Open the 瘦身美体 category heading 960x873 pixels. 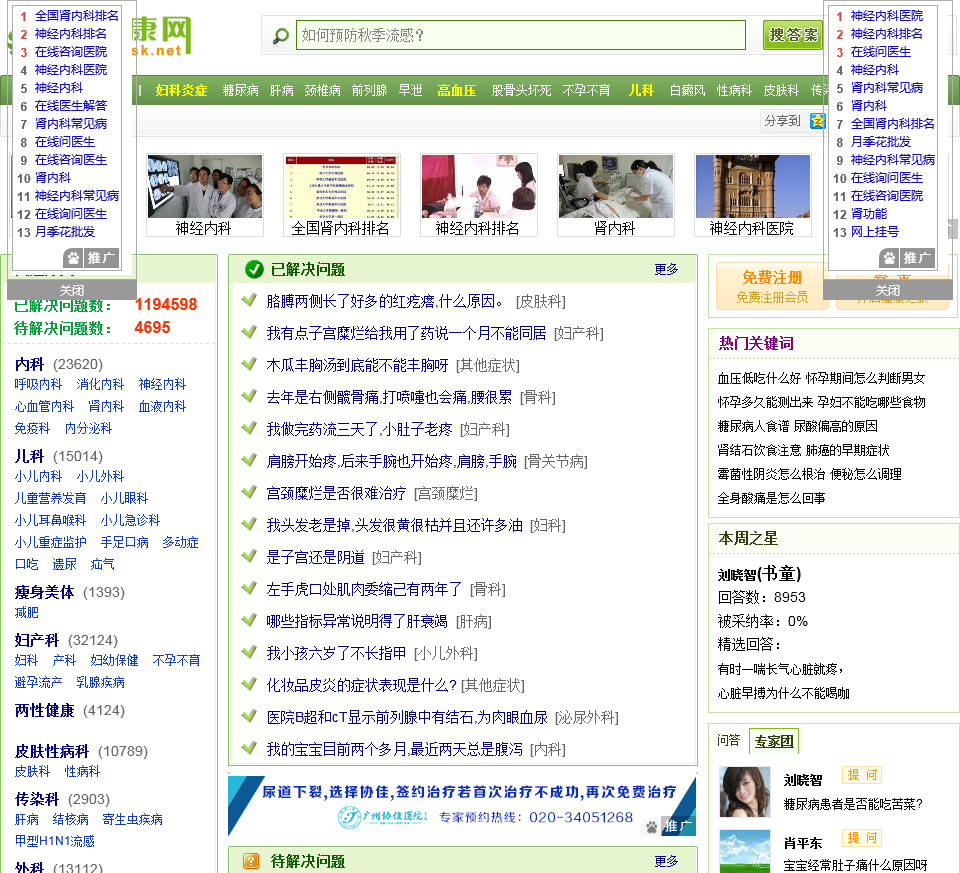click(x=44, y=592)
